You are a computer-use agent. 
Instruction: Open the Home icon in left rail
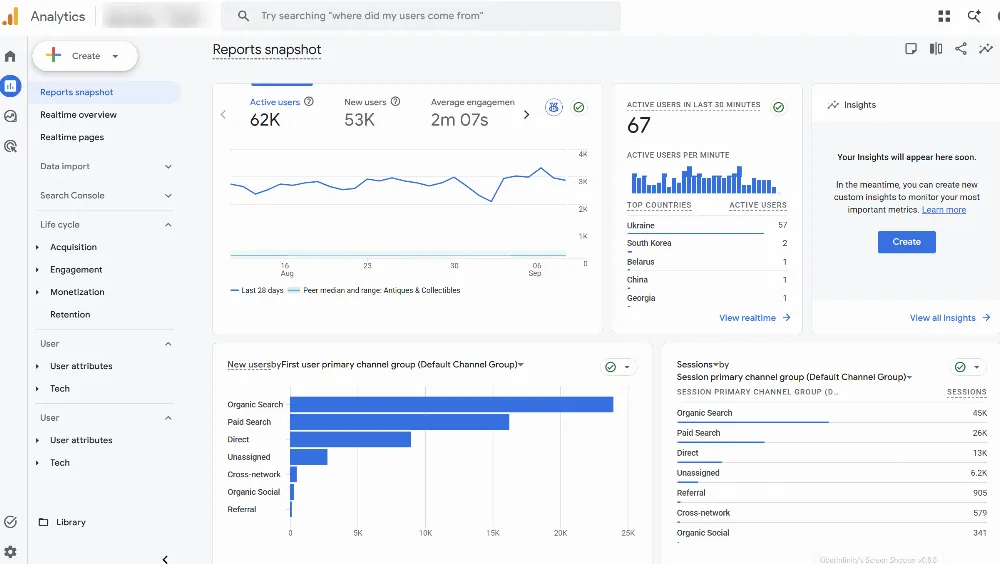point(10,56)
